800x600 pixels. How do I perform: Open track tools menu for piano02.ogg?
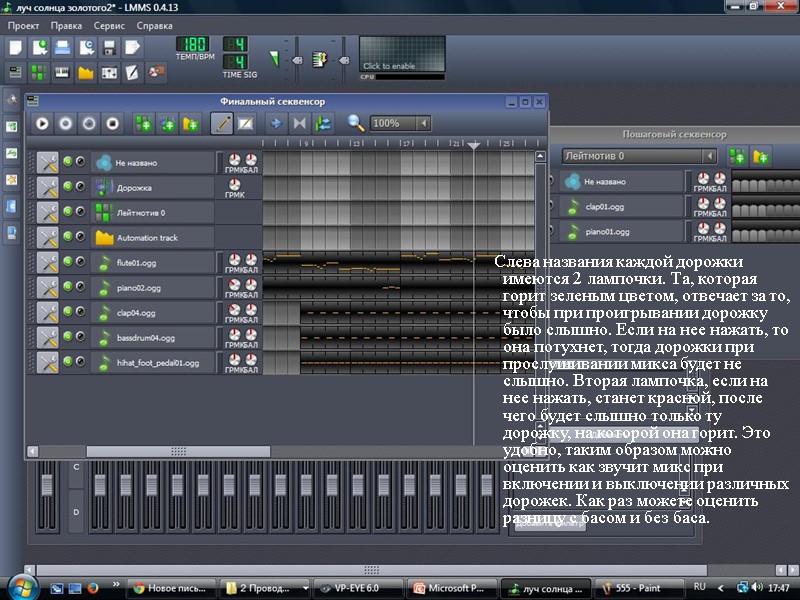pos(47,288)
